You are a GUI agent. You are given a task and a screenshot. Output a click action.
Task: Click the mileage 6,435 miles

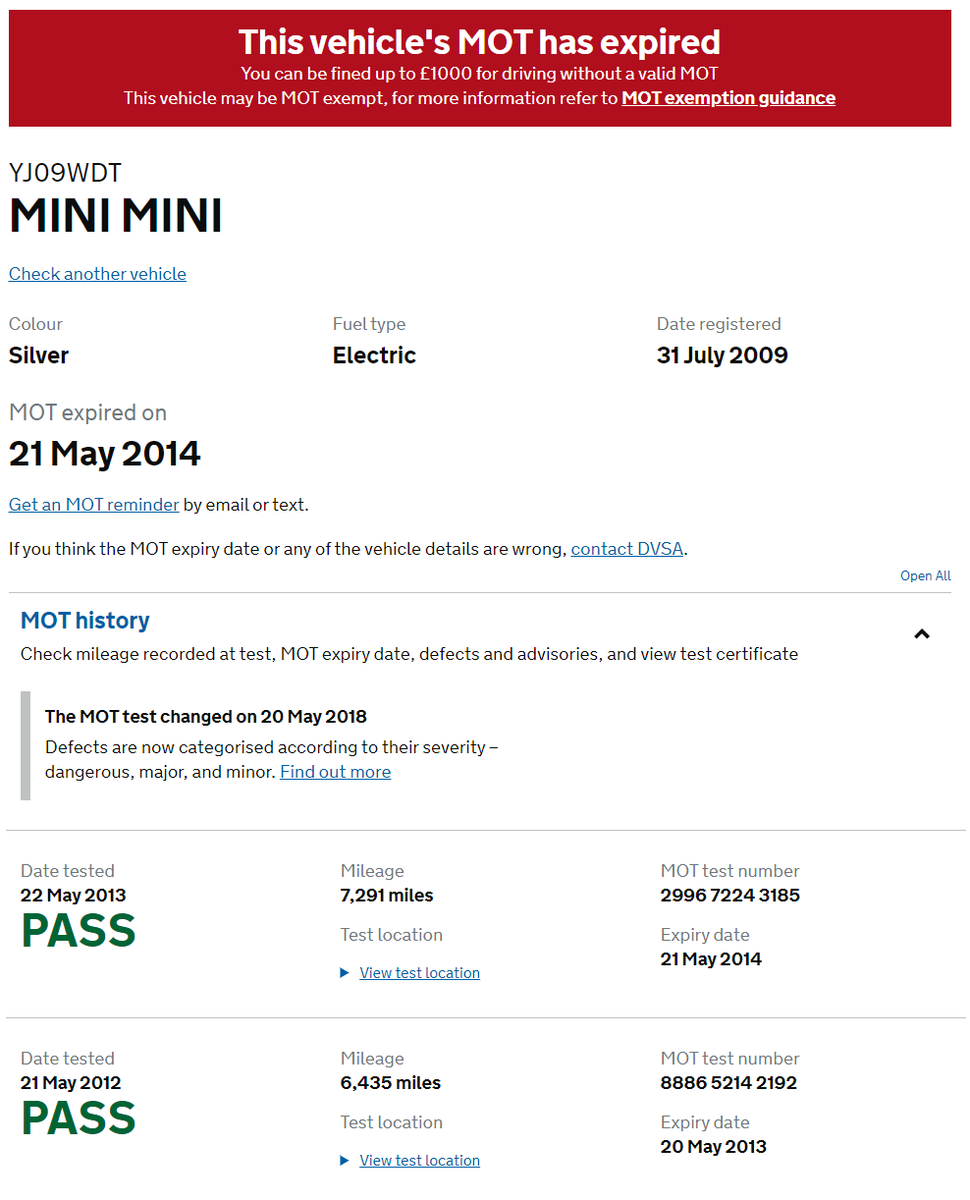390,1083
